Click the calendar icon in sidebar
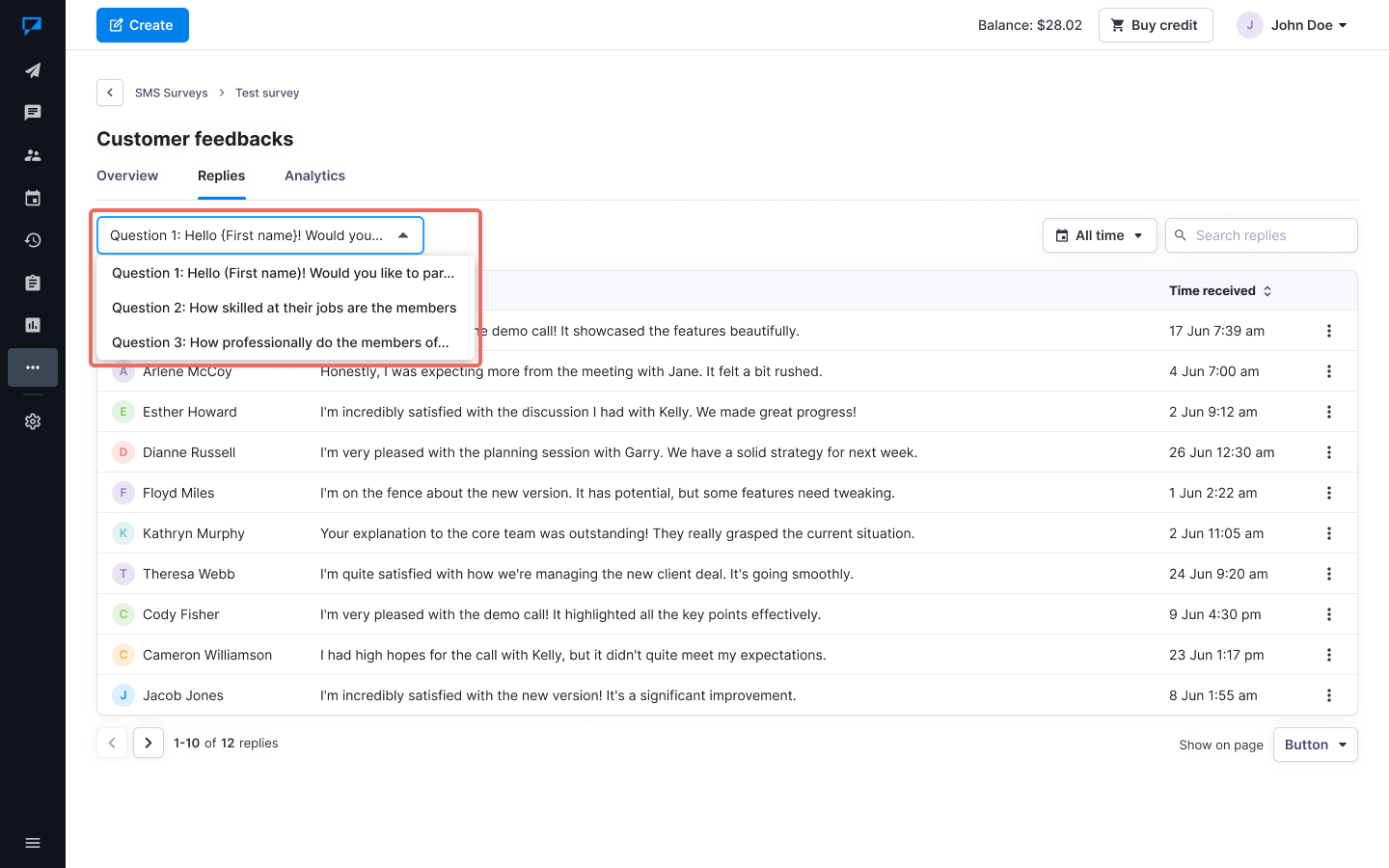The image size is (1389, 868). 33,198
